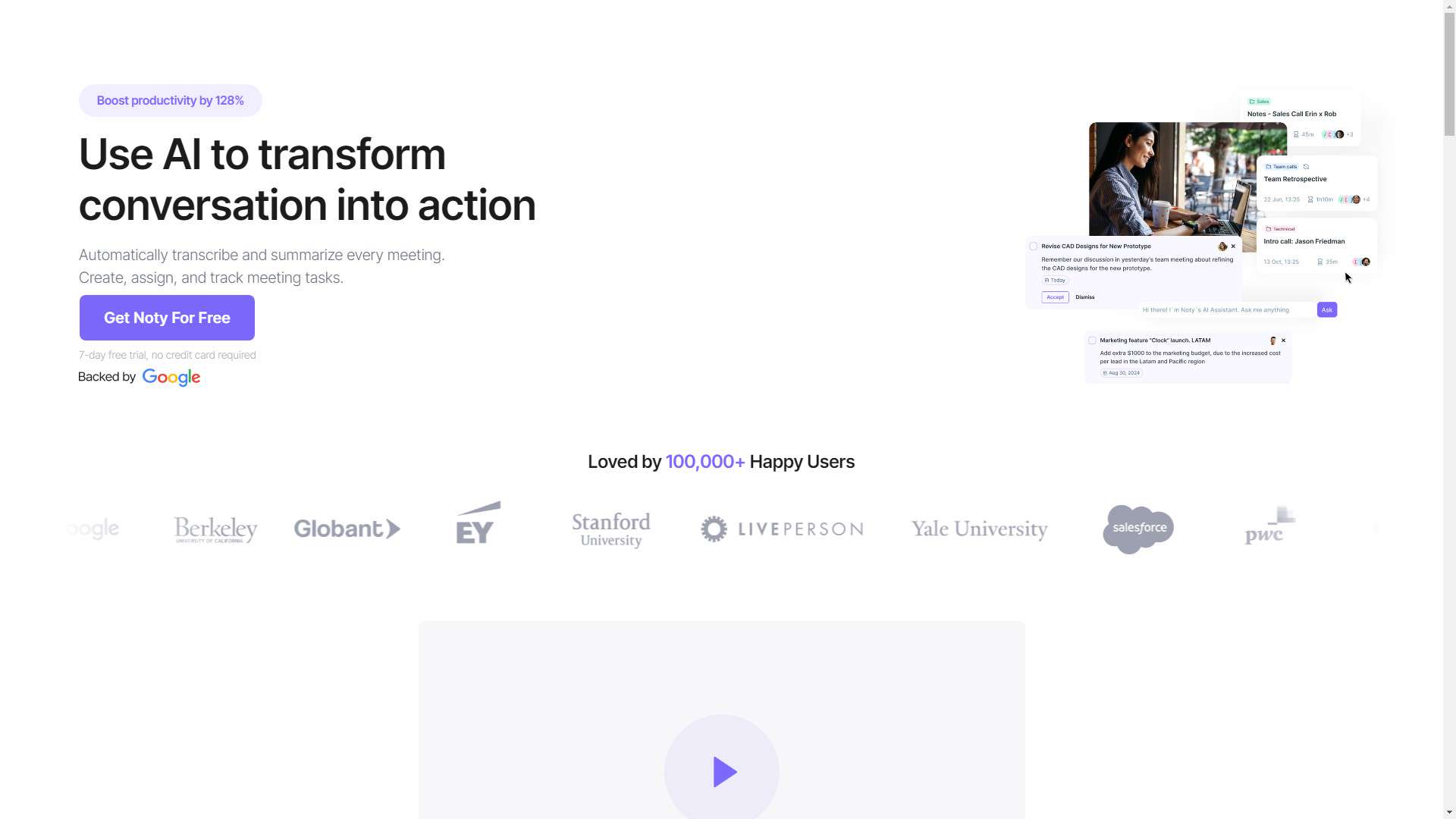Select the Team calls folder tag
1456x819 pixels.
pyautogui.click(x=1281, y=167)
